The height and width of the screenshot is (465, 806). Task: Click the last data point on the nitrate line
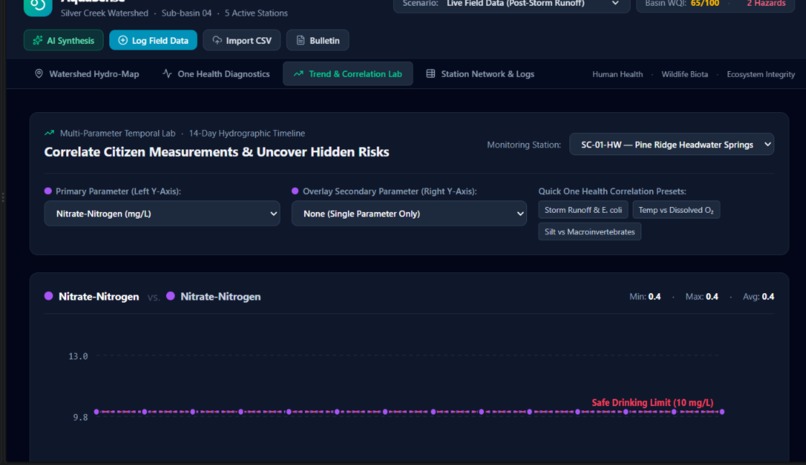click(x=722, y=412)
